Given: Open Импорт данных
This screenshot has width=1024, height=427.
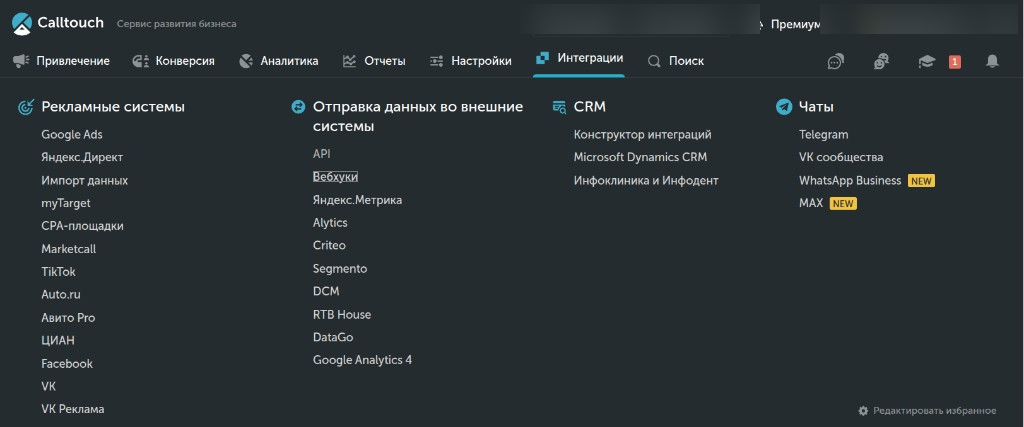Looking at the screenshot, I should (85, 180).
